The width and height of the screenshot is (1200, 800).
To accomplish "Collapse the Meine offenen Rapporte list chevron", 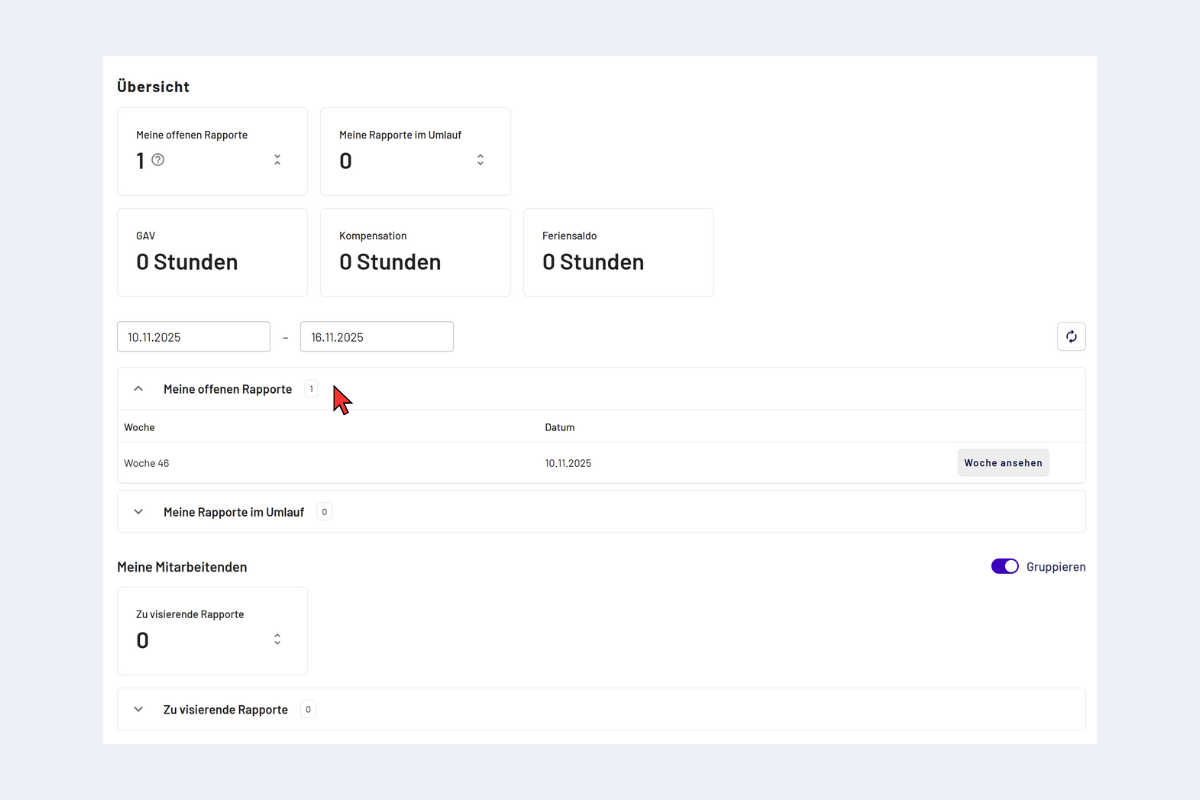I will pyautogui.click(x=139, y=389).
